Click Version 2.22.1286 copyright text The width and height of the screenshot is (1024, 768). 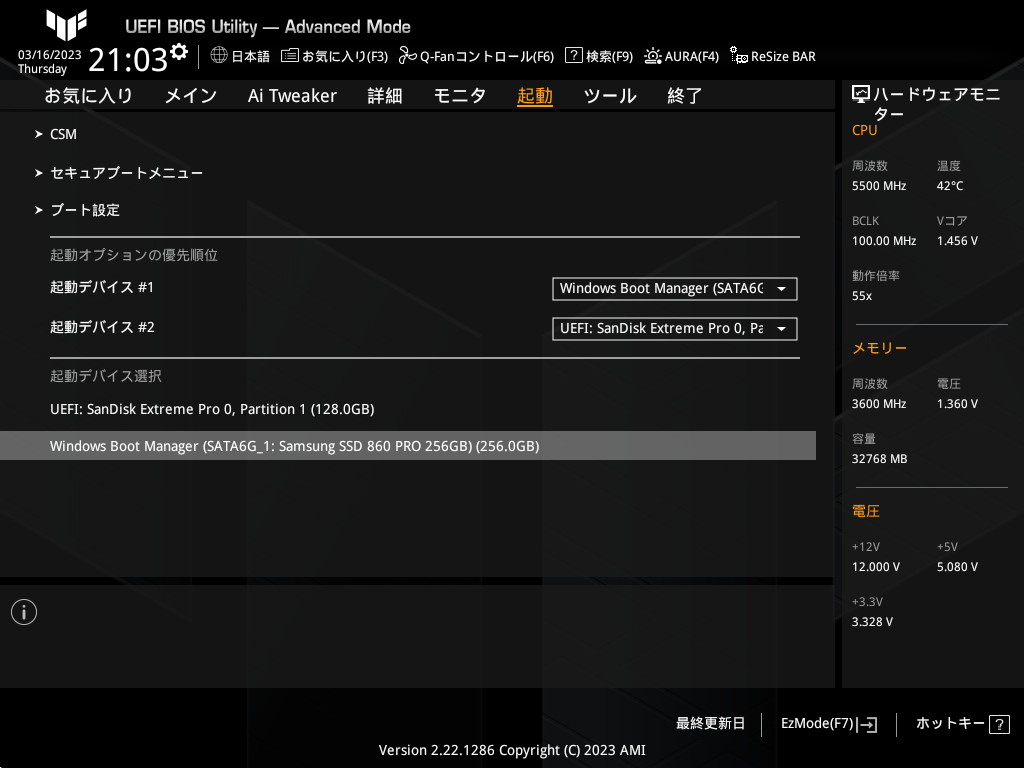[512, 750]
